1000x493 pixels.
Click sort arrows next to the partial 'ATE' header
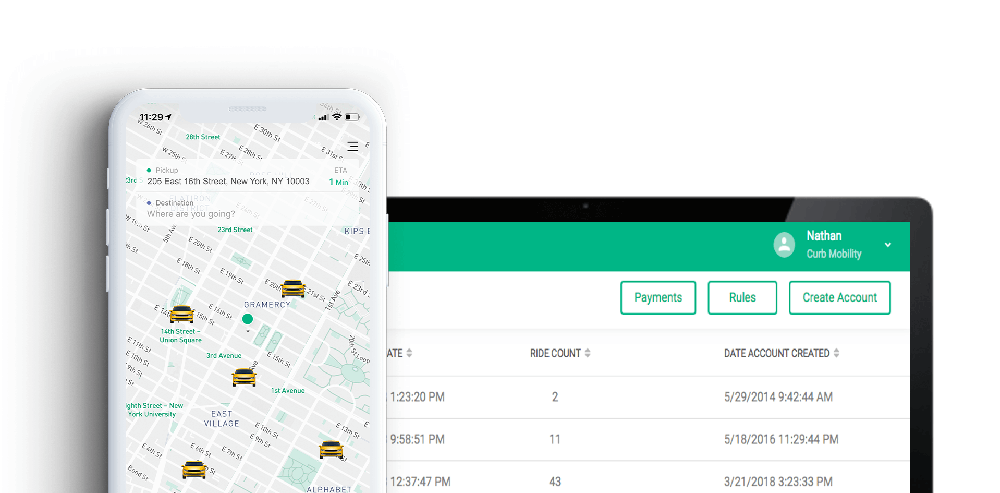(x=409, y=353)
